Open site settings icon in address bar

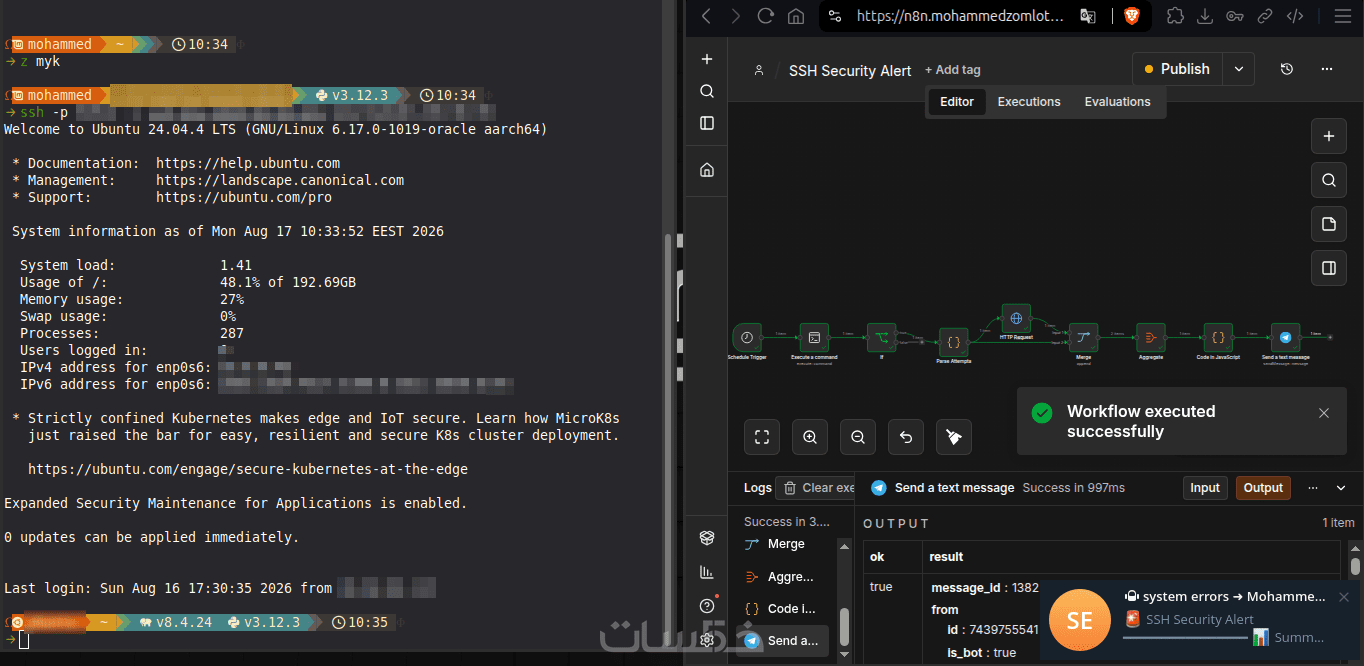pos(836,16)
